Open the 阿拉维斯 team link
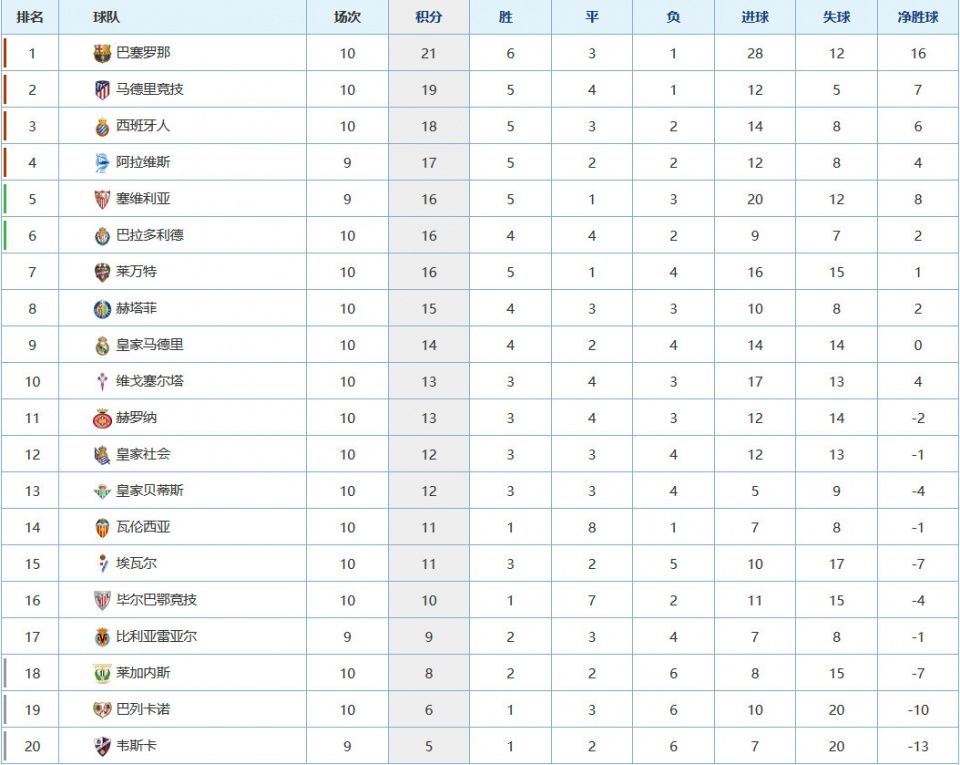This screenshot has width=960, height=765. point(136,162)
